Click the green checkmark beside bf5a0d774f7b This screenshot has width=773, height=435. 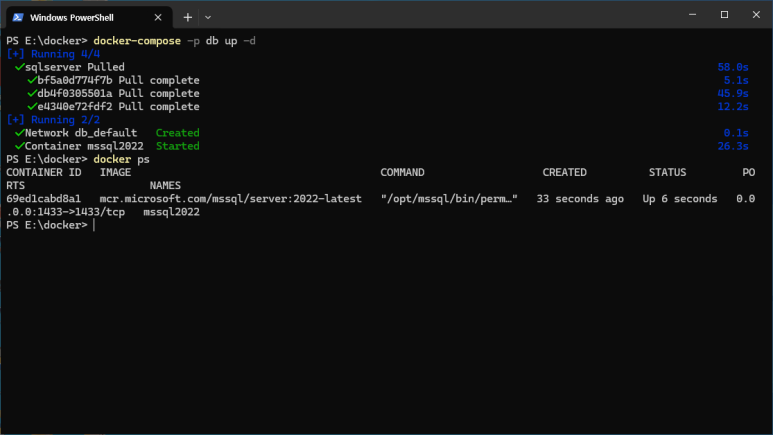point(32,80)
